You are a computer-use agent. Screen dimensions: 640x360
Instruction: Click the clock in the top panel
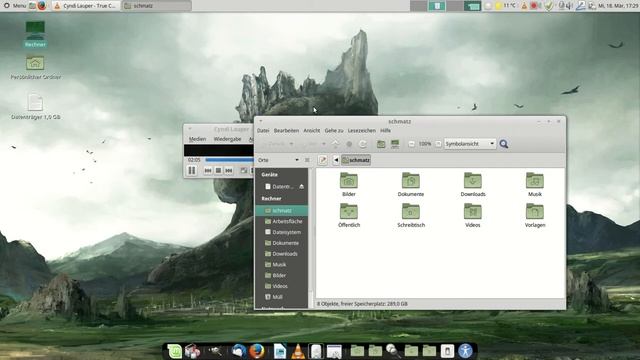pos(618,6)
